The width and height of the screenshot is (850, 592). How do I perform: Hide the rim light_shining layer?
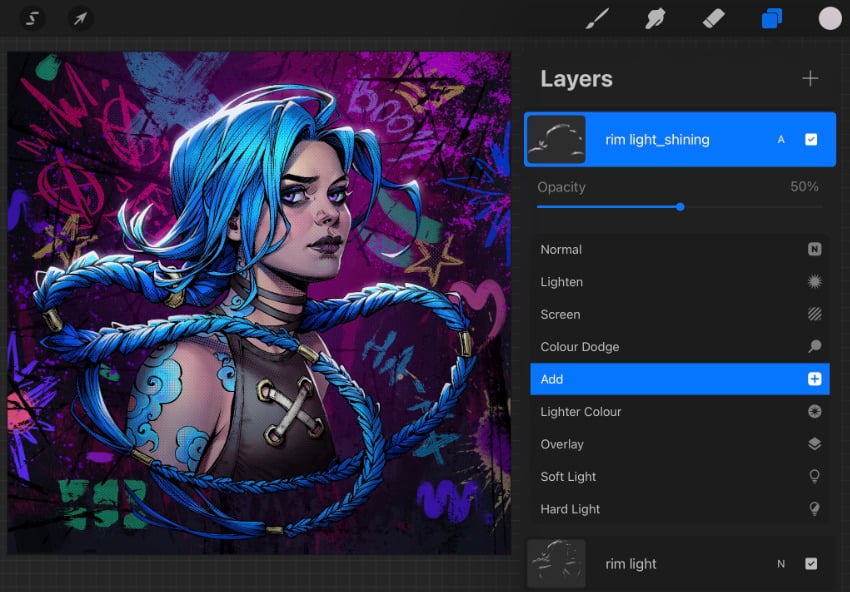(811, 139)
